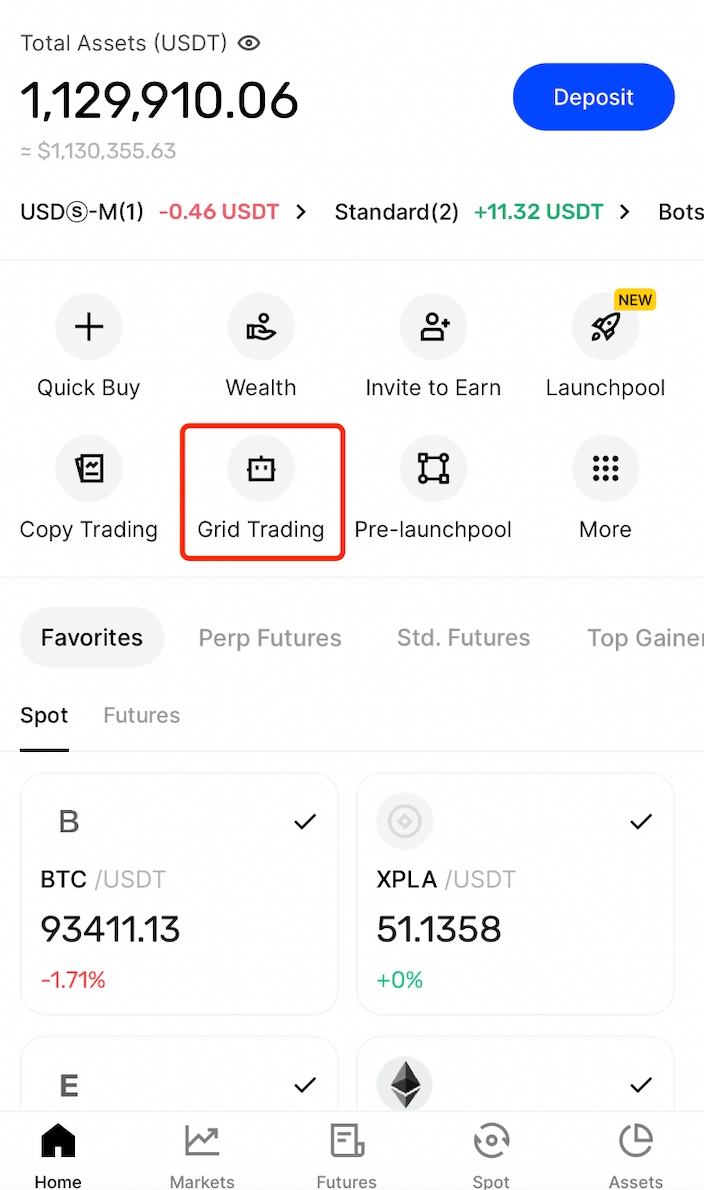704x1190 pixels.
Task: Open the Quick Buy plus icon
Action: pos(89,327)
